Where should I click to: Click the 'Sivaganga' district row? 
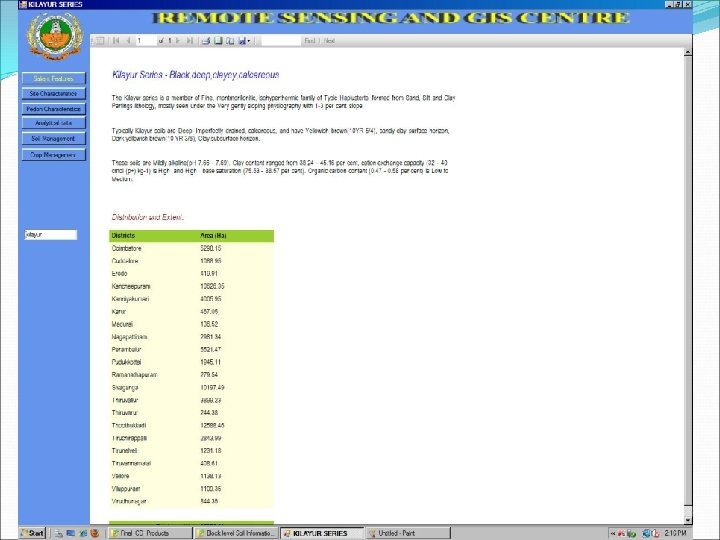[191, 388]
